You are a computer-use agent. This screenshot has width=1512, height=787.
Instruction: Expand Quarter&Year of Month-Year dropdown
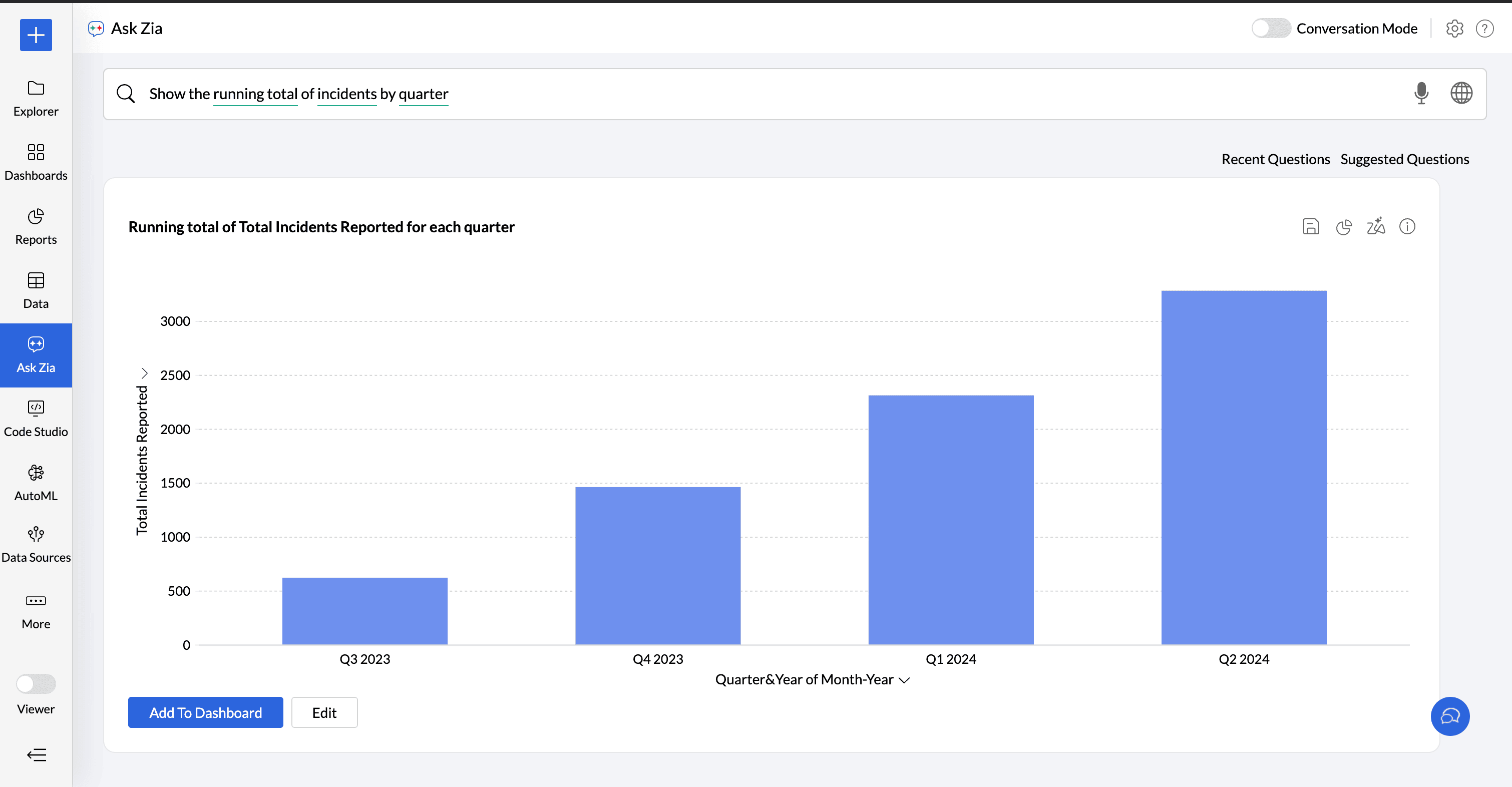pos(905,679)
